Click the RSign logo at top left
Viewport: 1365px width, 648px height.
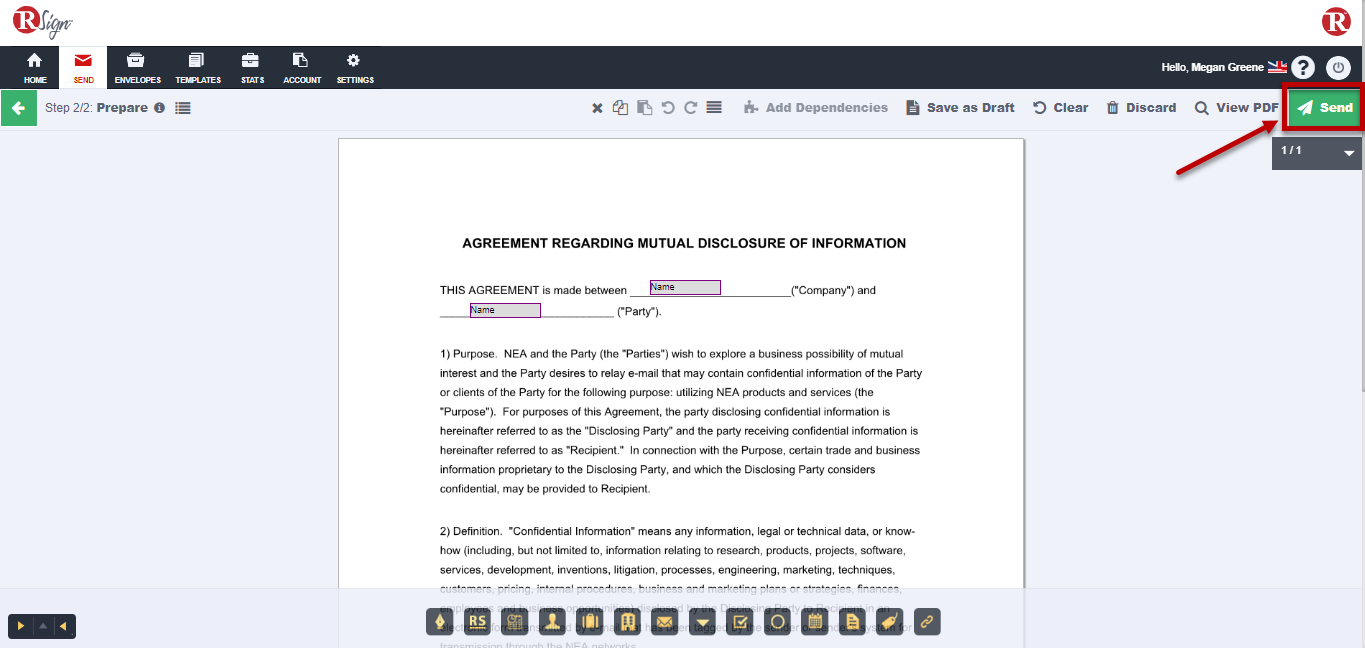pos(42,21)
